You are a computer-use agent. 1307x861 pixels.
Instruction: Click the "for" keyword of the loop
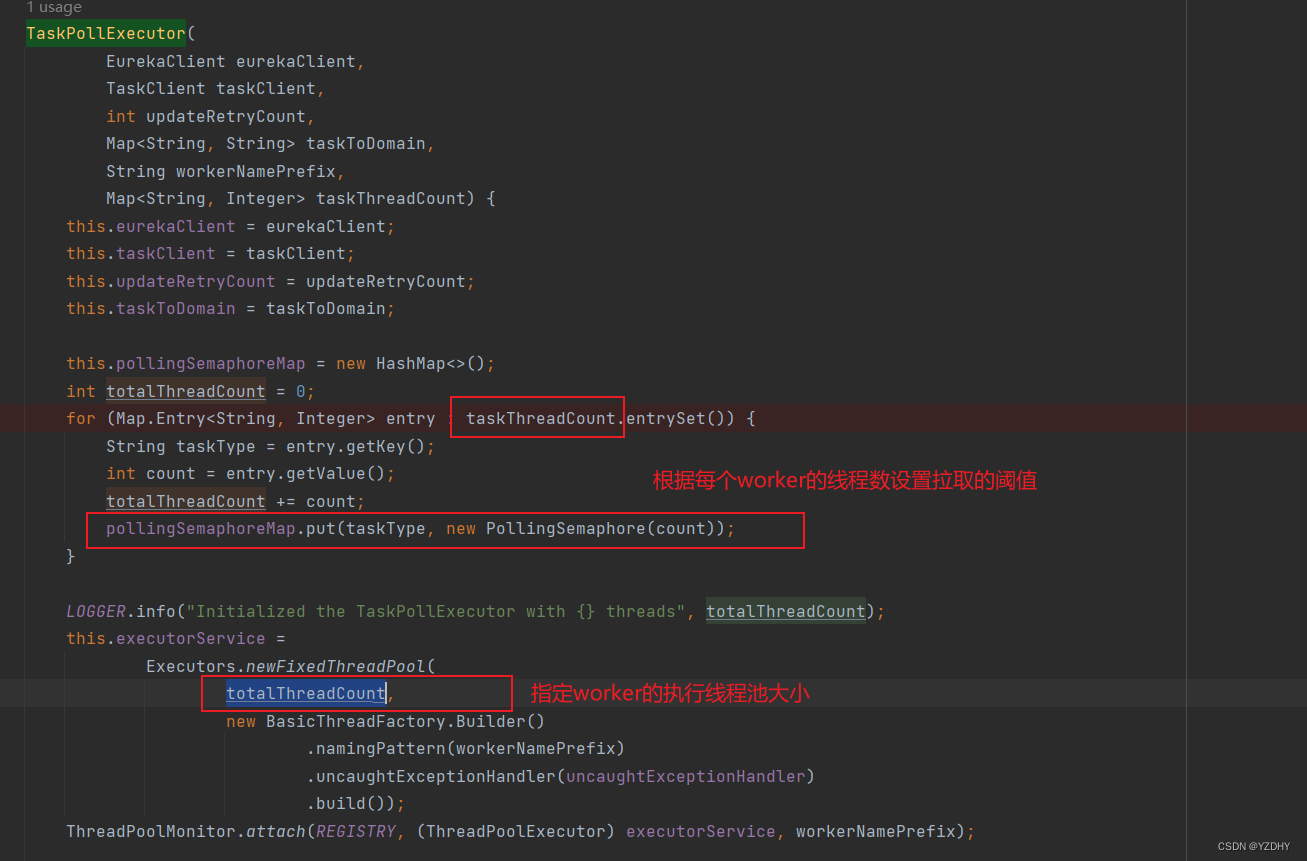(81, 419)
